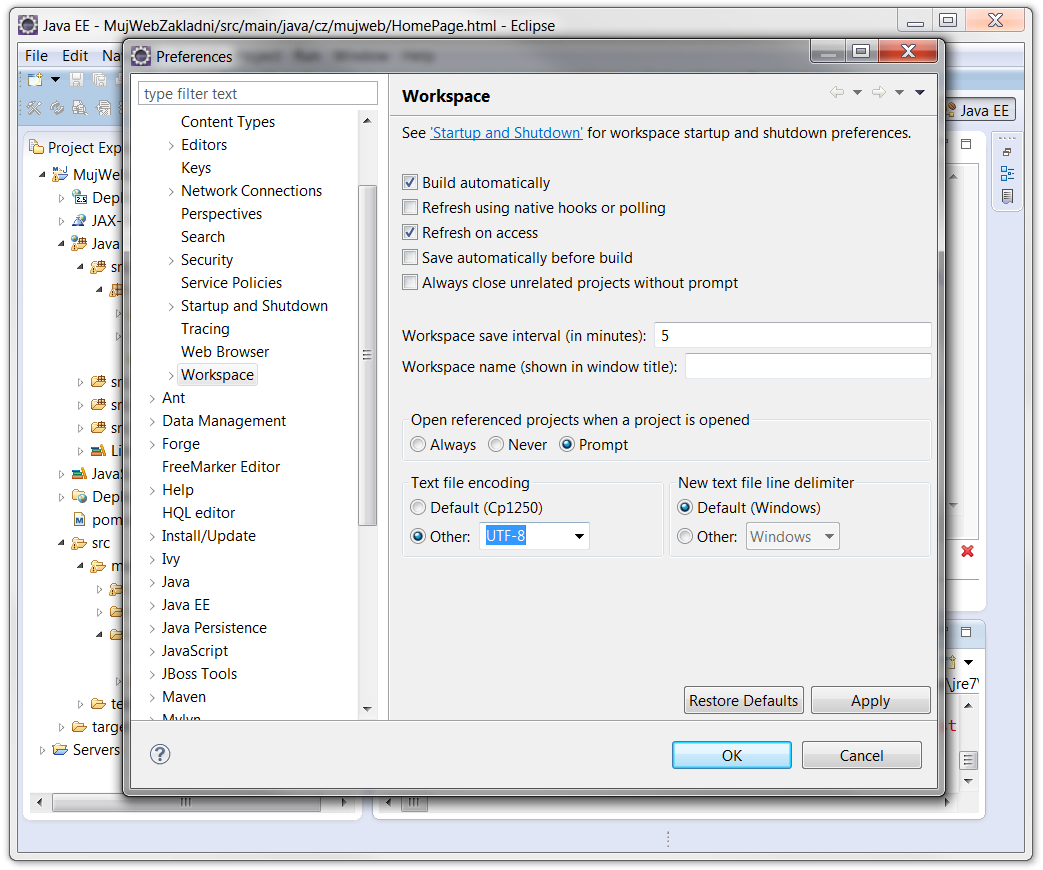
Task: Select FreeMarker Editor preference page
Action: [221, 467]
